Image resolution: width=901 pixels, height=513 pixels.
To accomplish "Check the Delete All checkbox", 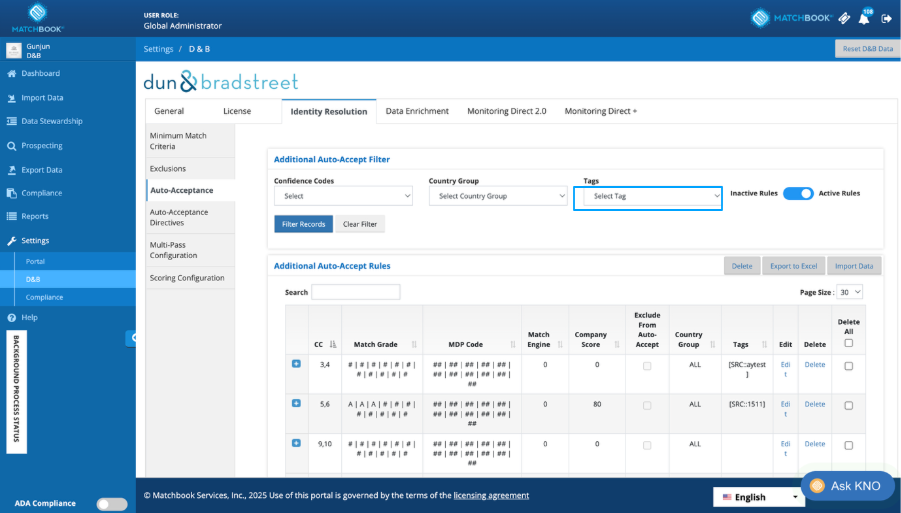I will click(x=849, y=343).
